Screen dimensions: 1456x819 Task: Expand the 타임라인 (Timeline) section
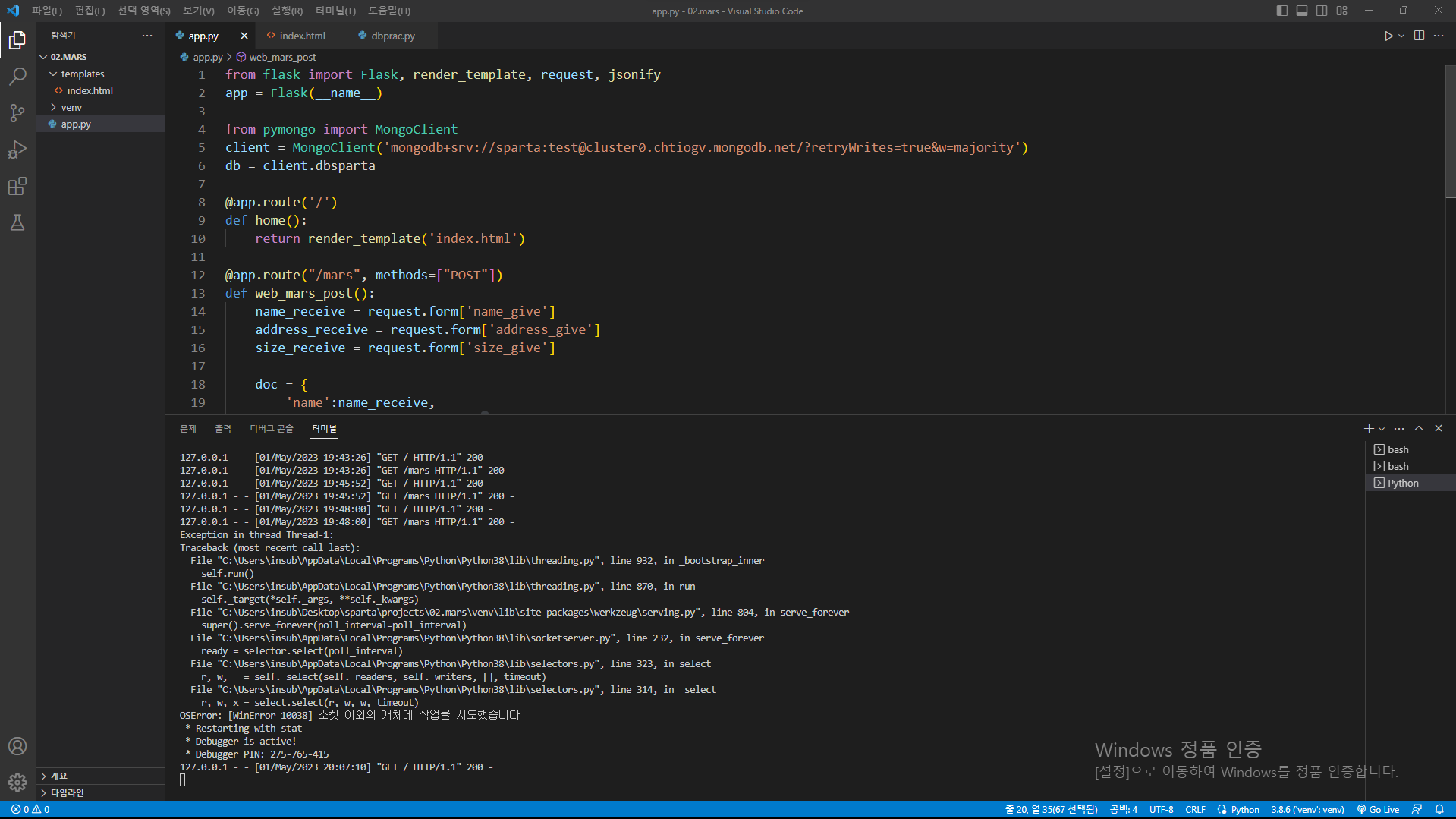click(x=100, y=792)
